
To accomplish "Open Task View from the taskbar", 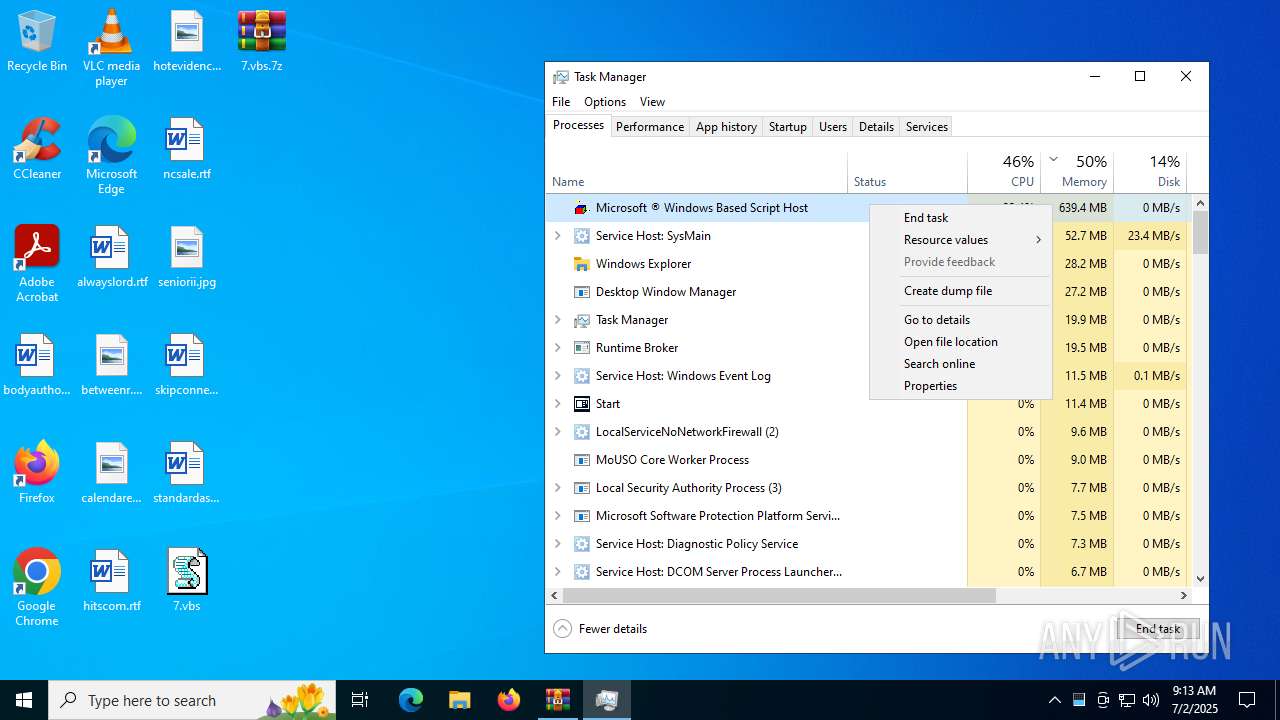I will [361, 700].
